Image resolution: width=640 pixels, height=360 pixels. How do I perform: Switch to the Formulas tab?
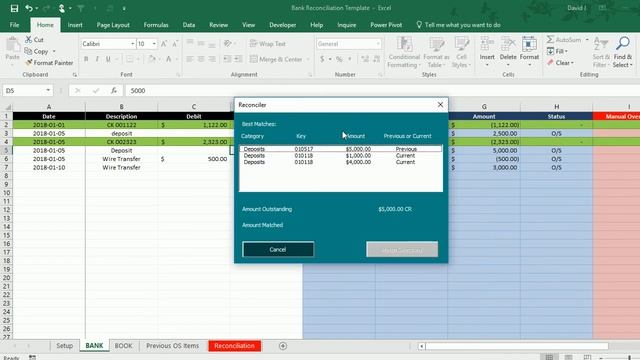[156, 25]
